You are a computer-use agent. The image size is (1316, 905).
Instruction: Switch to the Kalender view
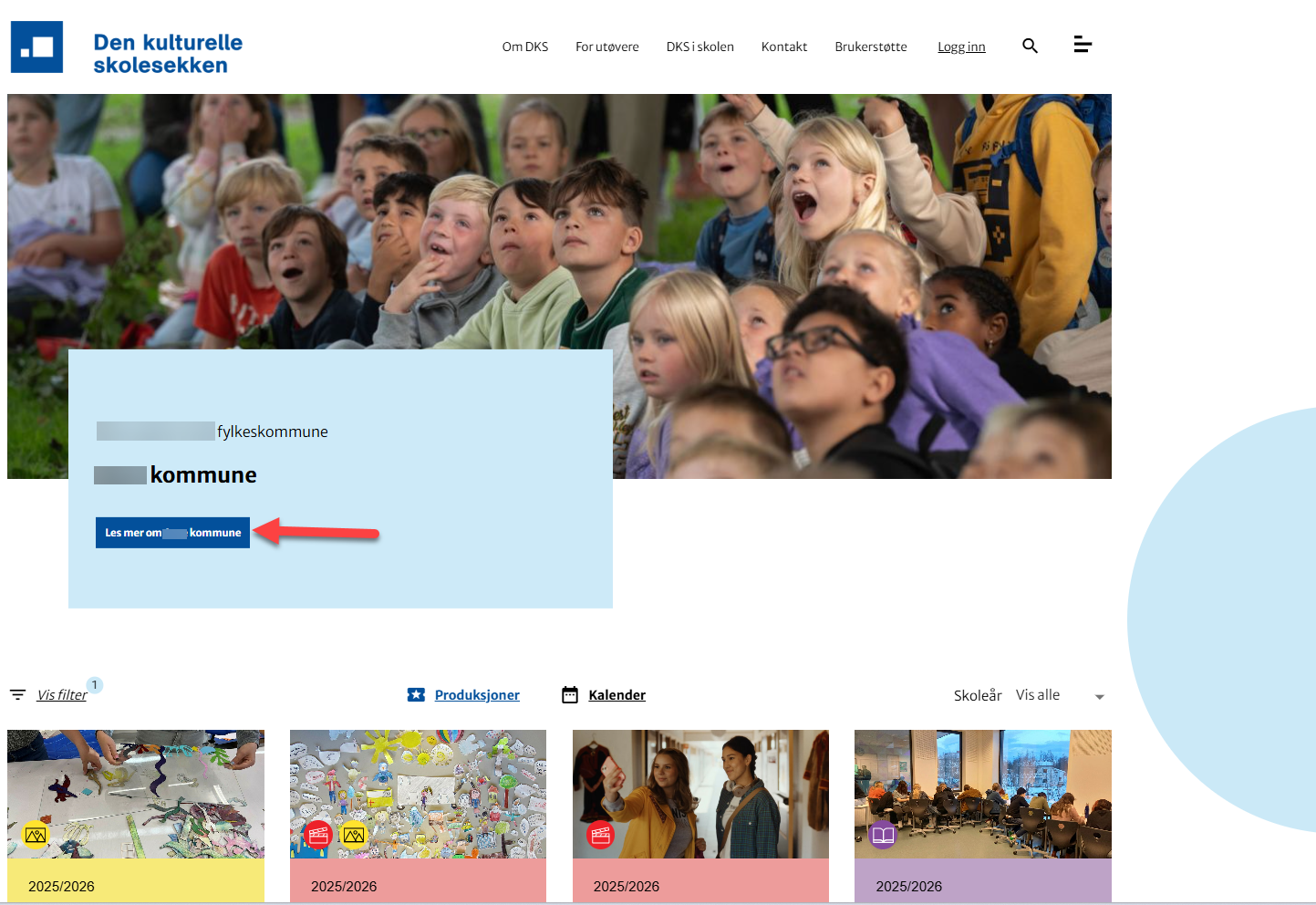[617, 695]
